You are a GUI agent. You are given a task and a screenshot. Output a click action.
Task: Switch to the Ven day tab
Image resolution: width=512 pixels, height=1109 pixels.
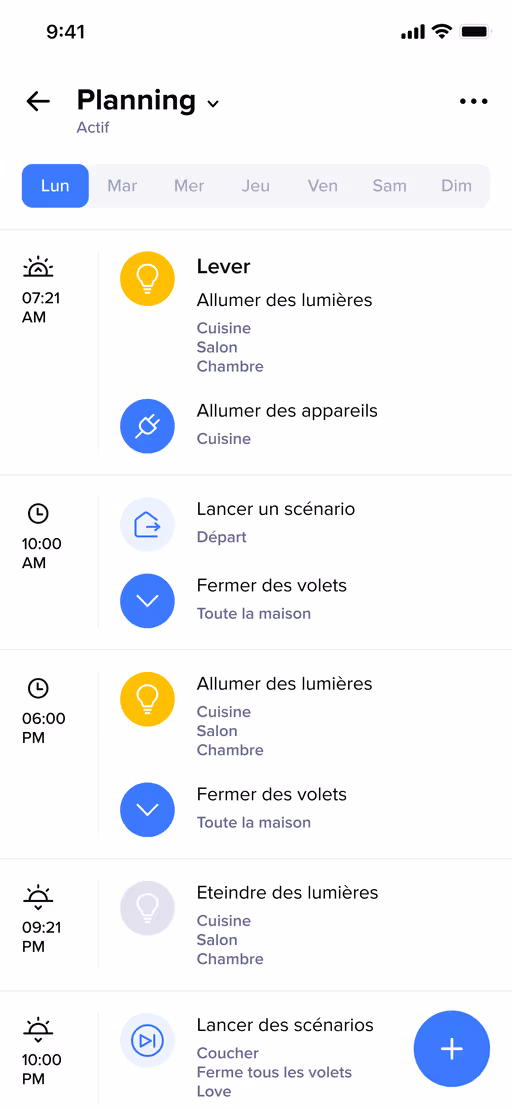tap(322, 186)
